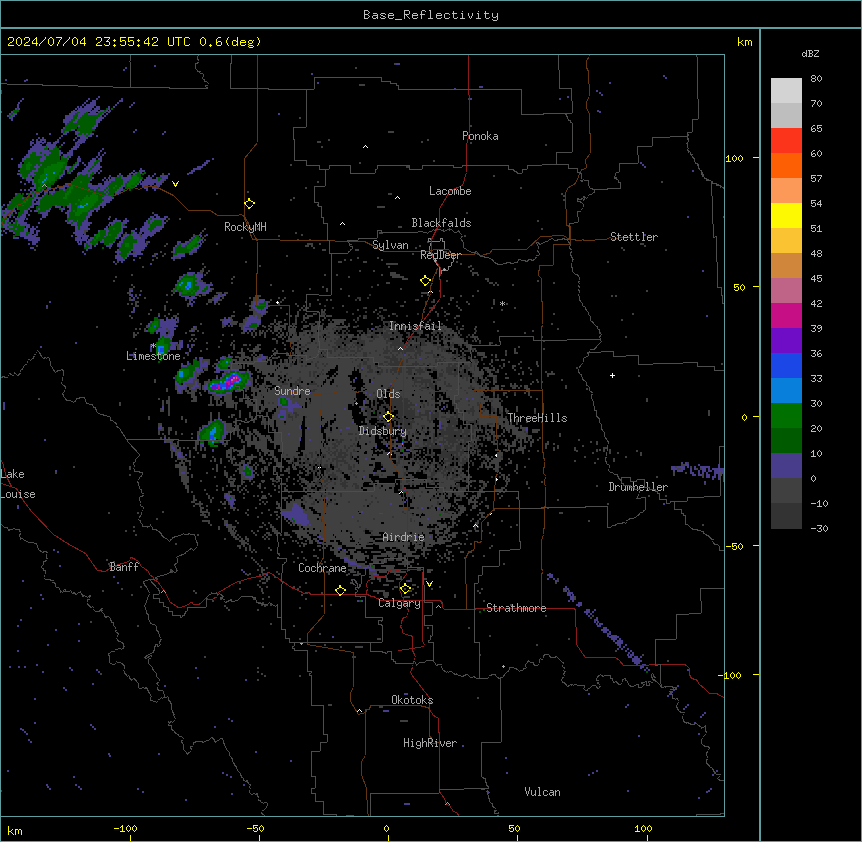Click the Blackfalds city label
862x842 pixels.
441,223
